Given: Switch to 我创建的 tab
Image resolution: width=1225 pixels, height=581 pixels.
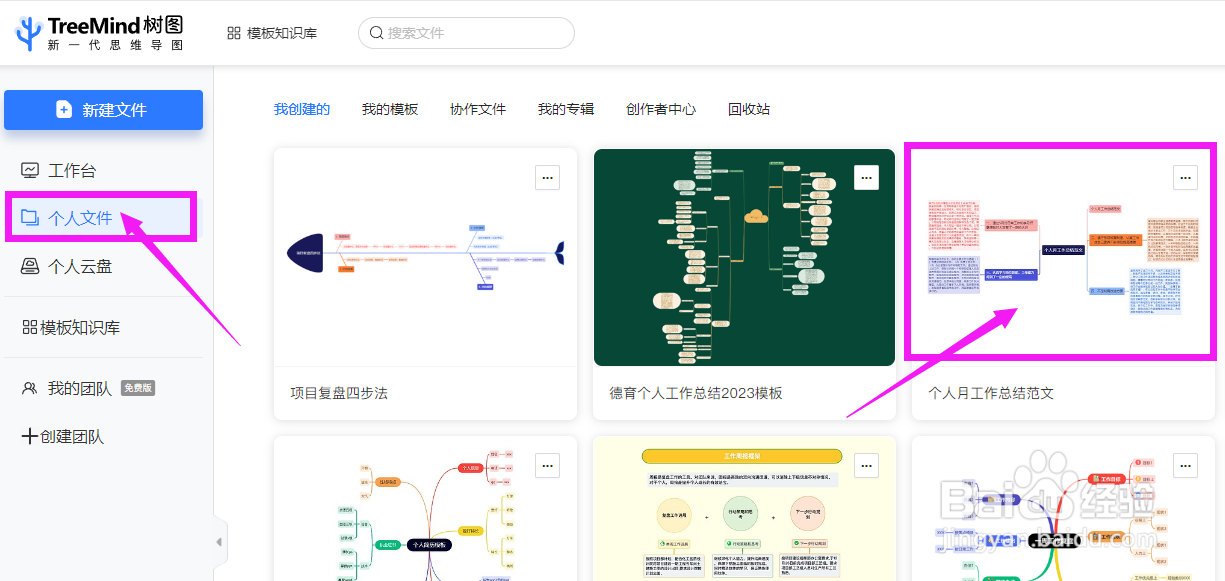Looking at the screenshot, I should (302, 109).
